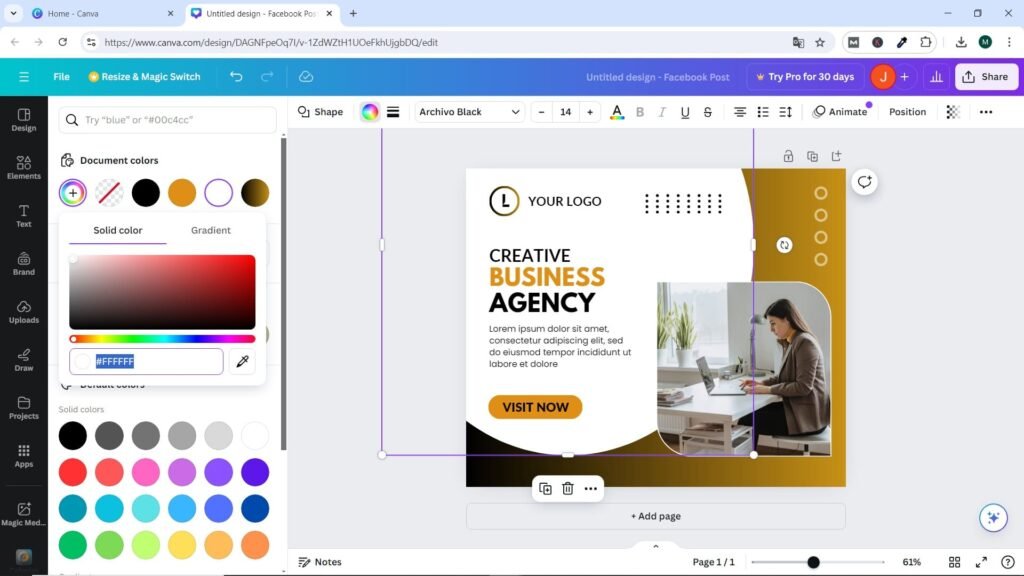This screenshot has height=576, width=1024.
Task: Open the Uploads sidebar panel
Action: [x=24, y=311]
